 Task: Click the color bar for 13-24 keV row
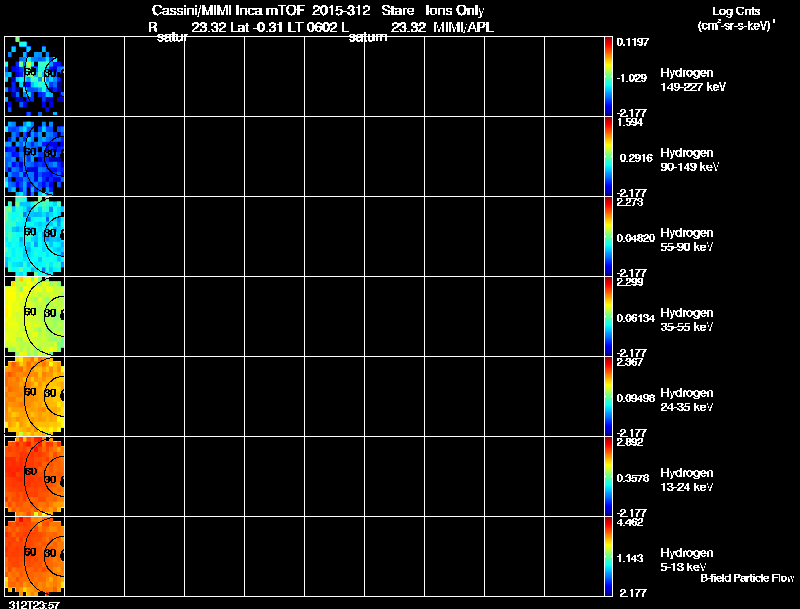point(608,477)
